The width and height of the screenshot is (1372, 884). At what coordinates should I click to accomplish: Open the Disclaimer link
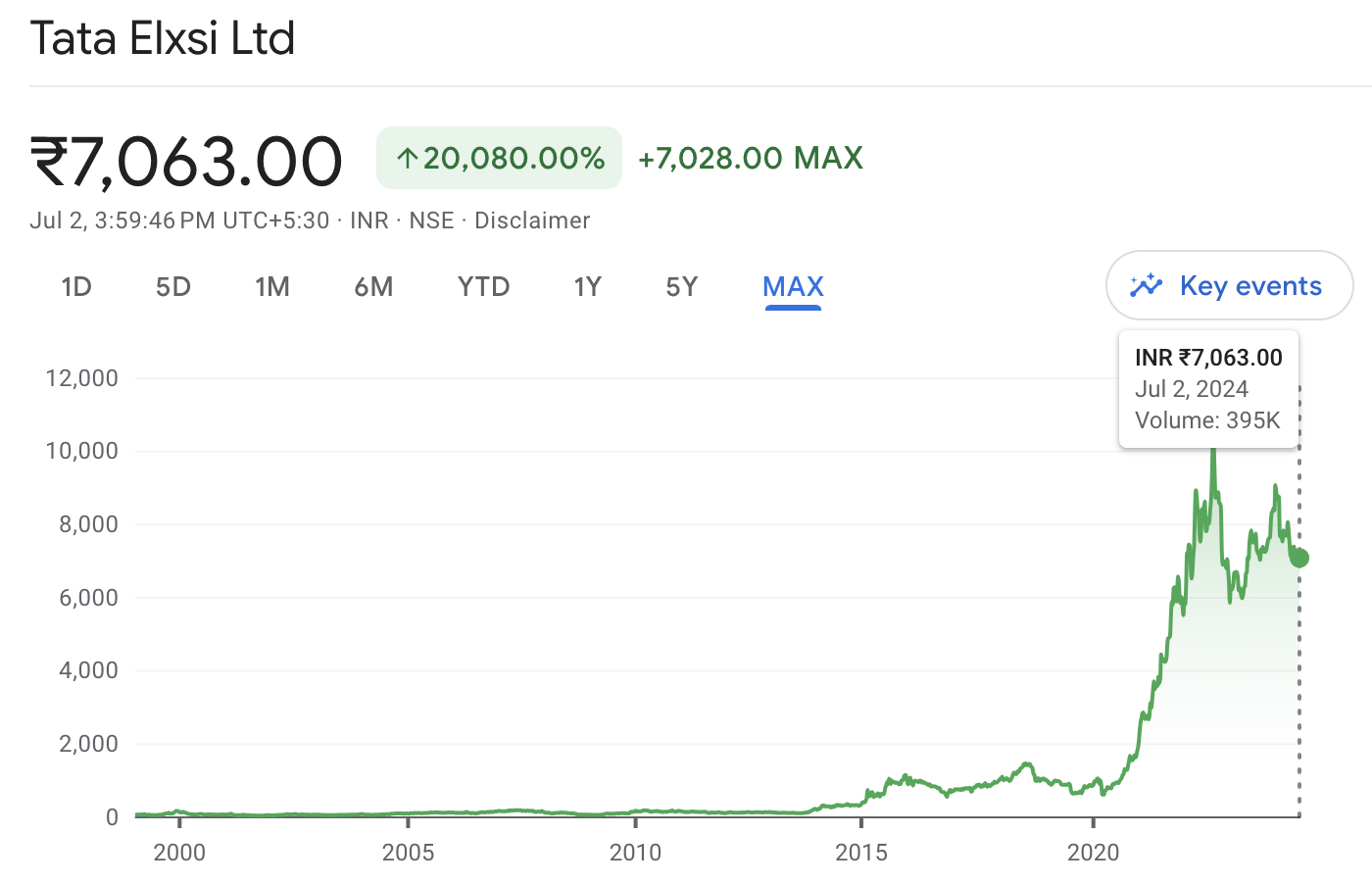[x=532, y=221]
